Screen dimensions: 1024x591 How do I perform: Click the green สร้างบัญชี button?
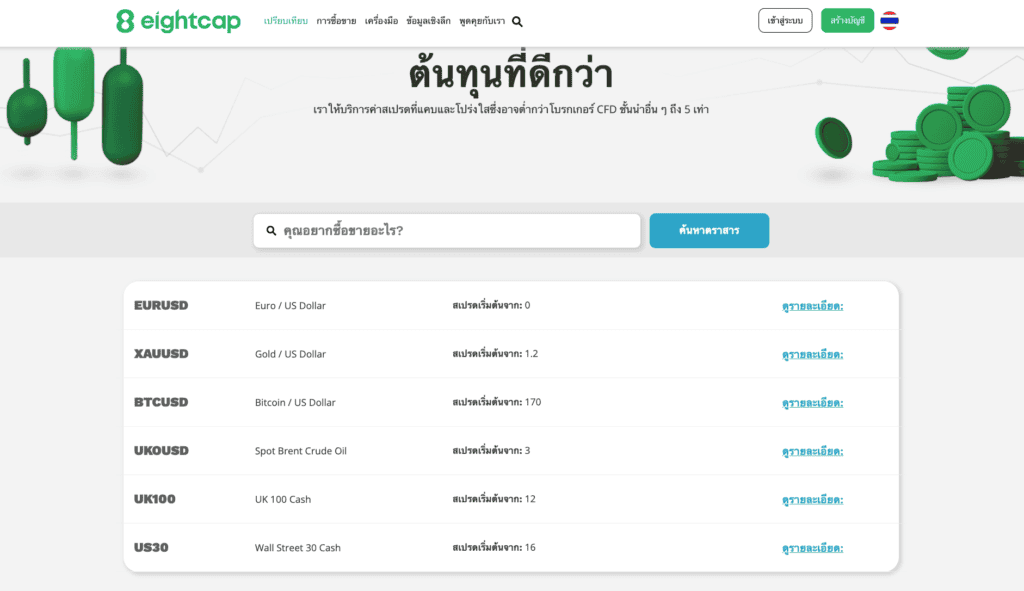click(847, 21)
